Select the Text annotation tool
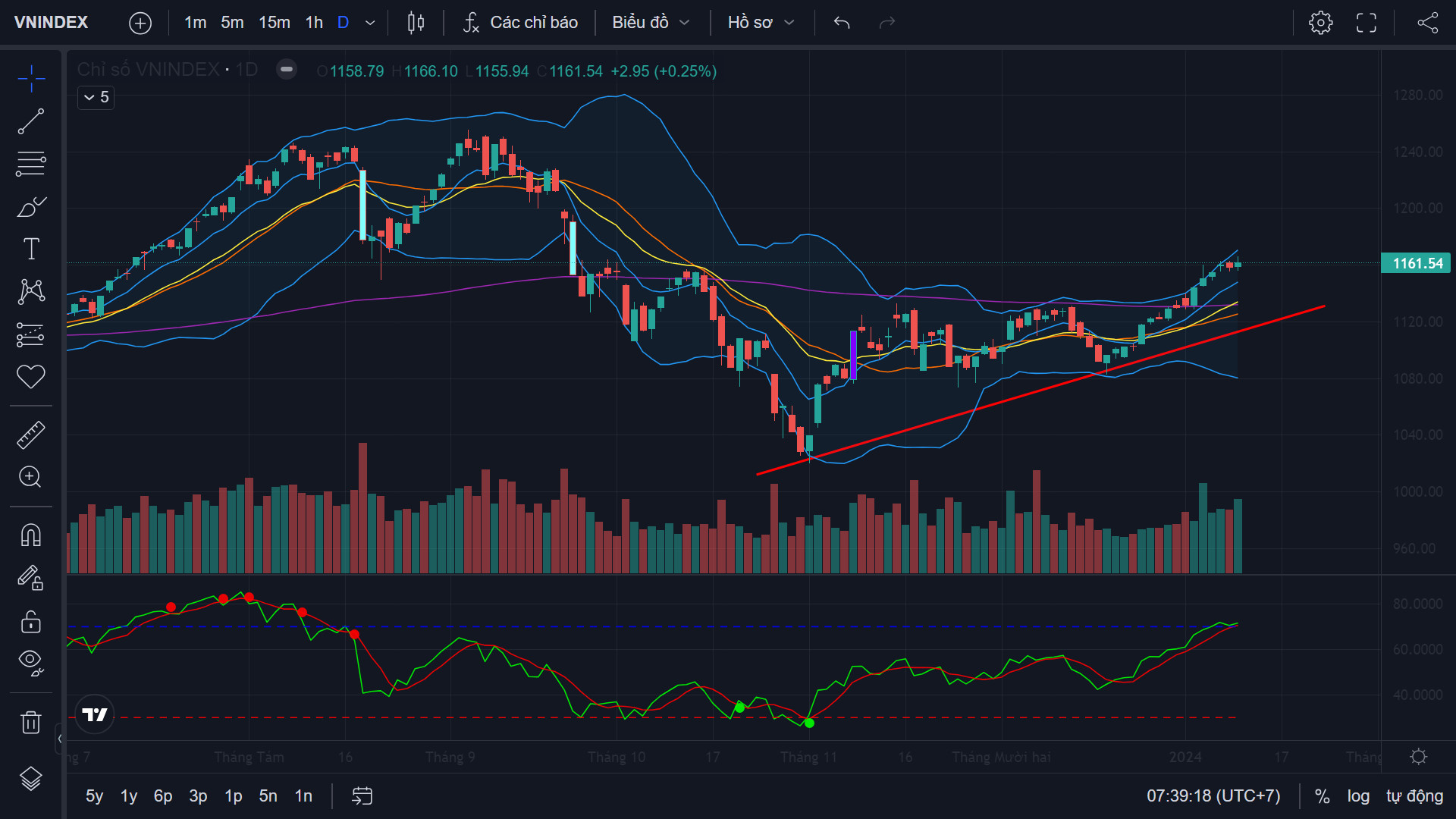Image resolution: width=1456 pixels, height=819 pixels. [x=31, y=249]
